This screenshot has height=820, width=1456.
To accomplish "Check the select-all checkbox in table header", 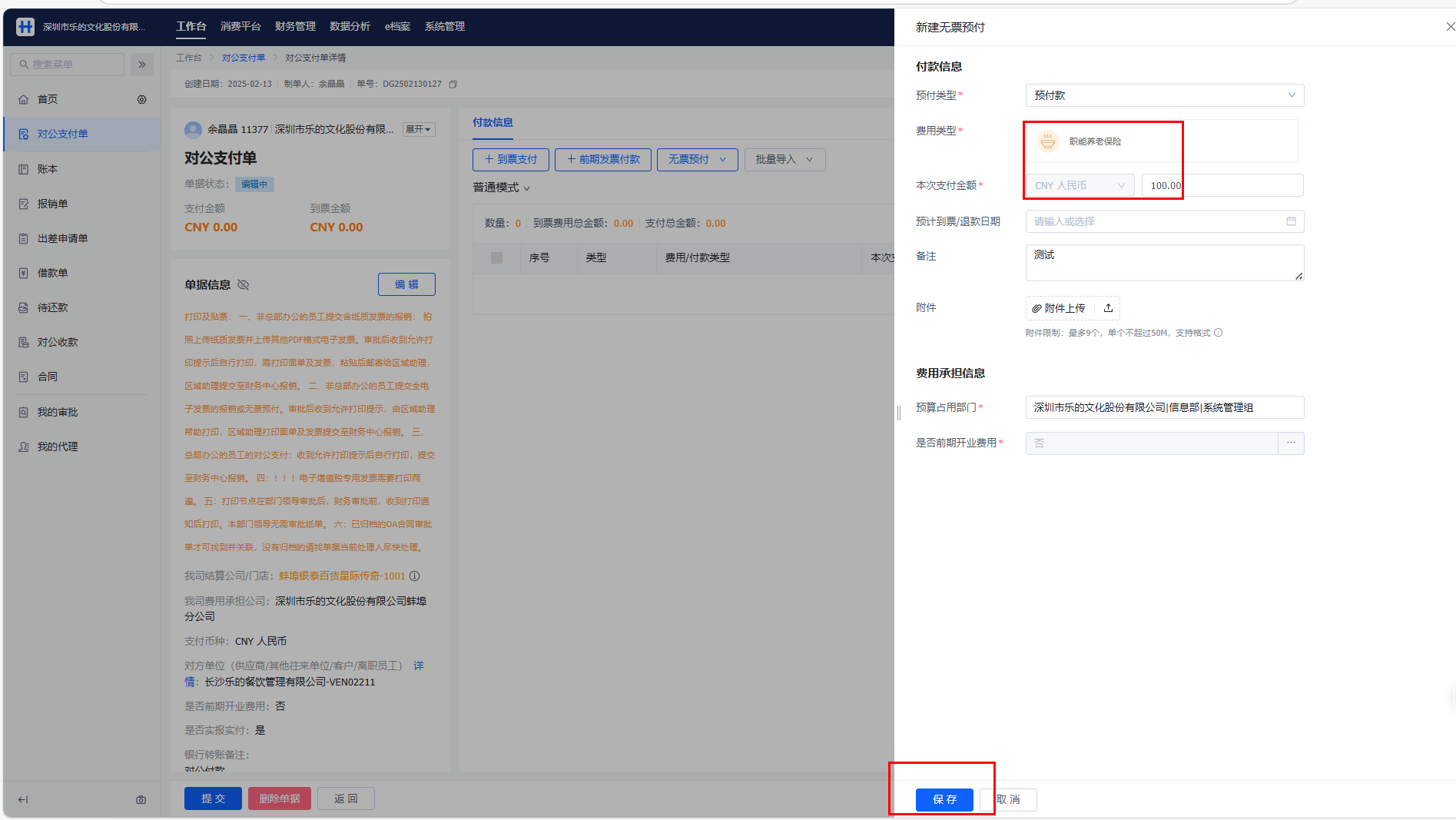I will 496,257.
